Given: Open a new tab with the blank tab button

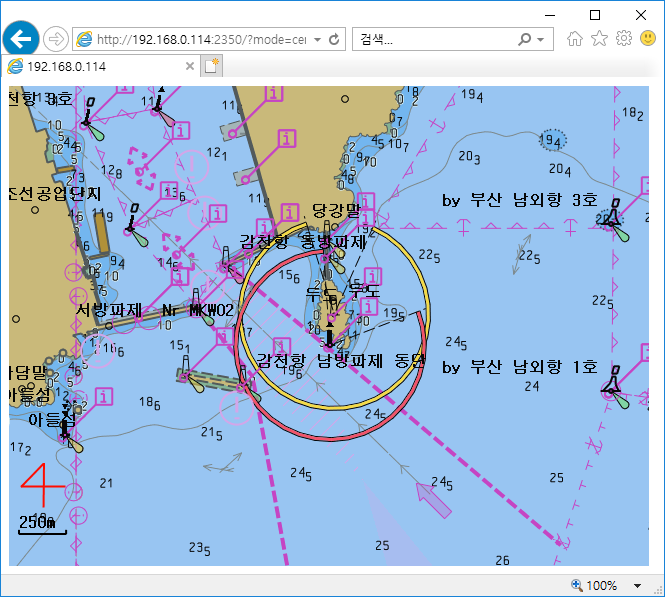Looking at the screenshot, I should click(211, 66).
